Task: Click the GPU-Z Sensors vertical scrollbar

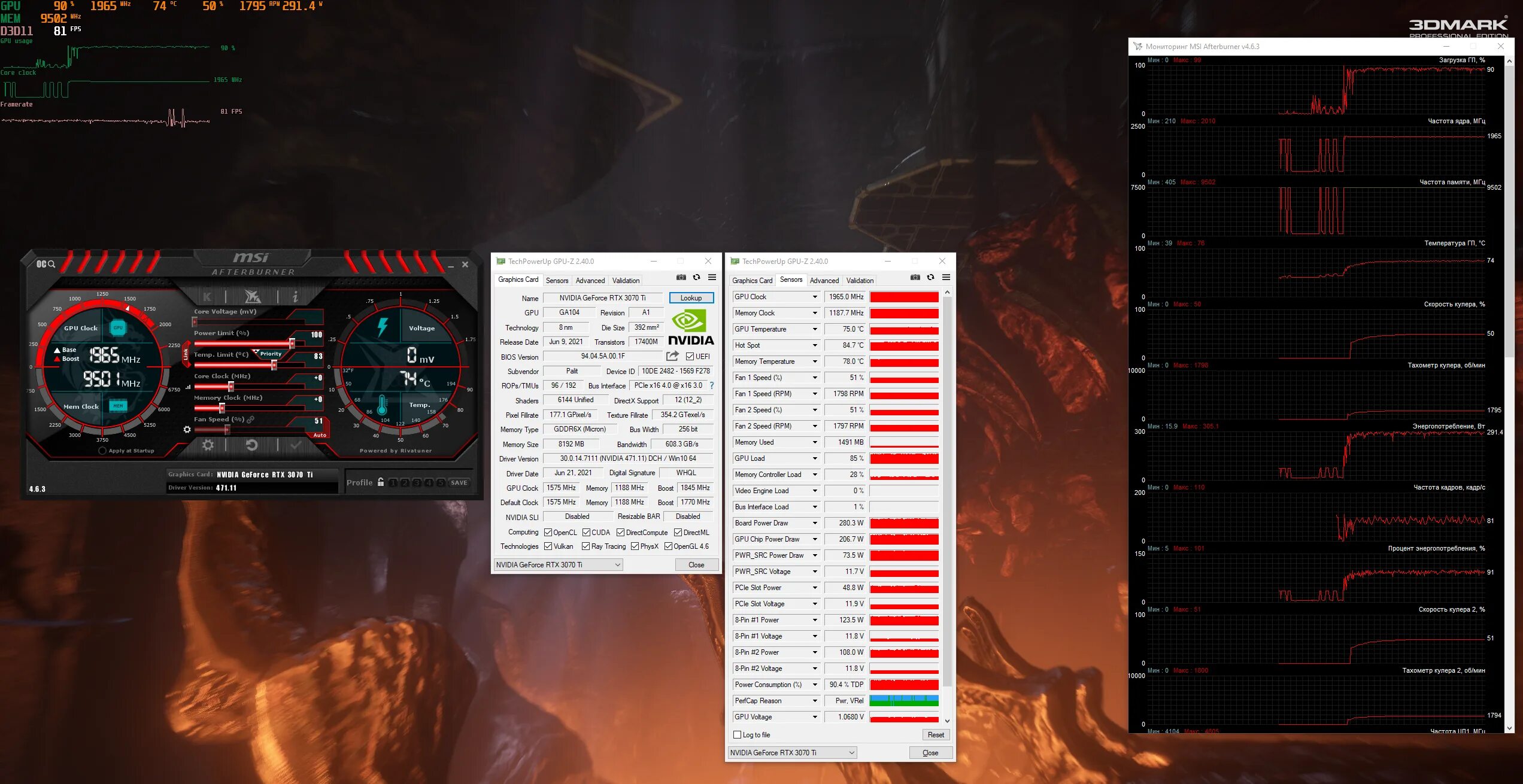Action: (x=947, y=491)
